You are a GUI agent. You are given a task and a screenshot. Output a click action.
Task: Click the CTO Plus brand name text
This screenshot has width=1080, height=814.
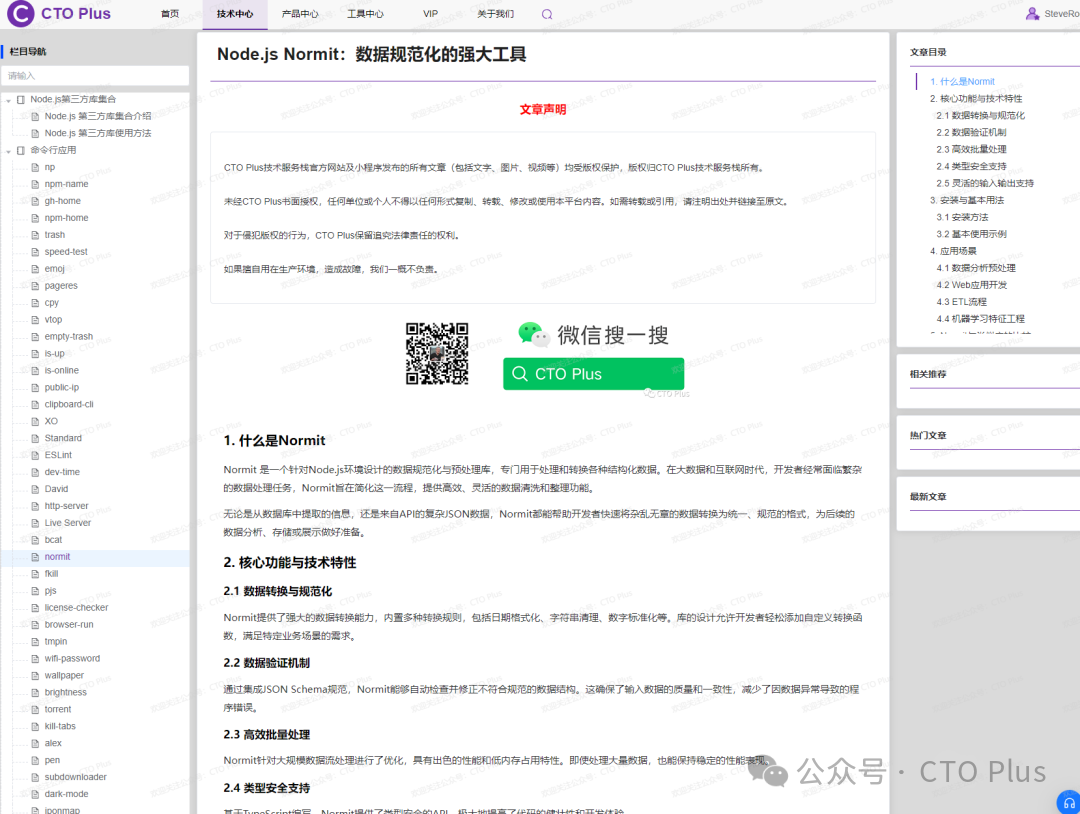[x=76, y=13]
